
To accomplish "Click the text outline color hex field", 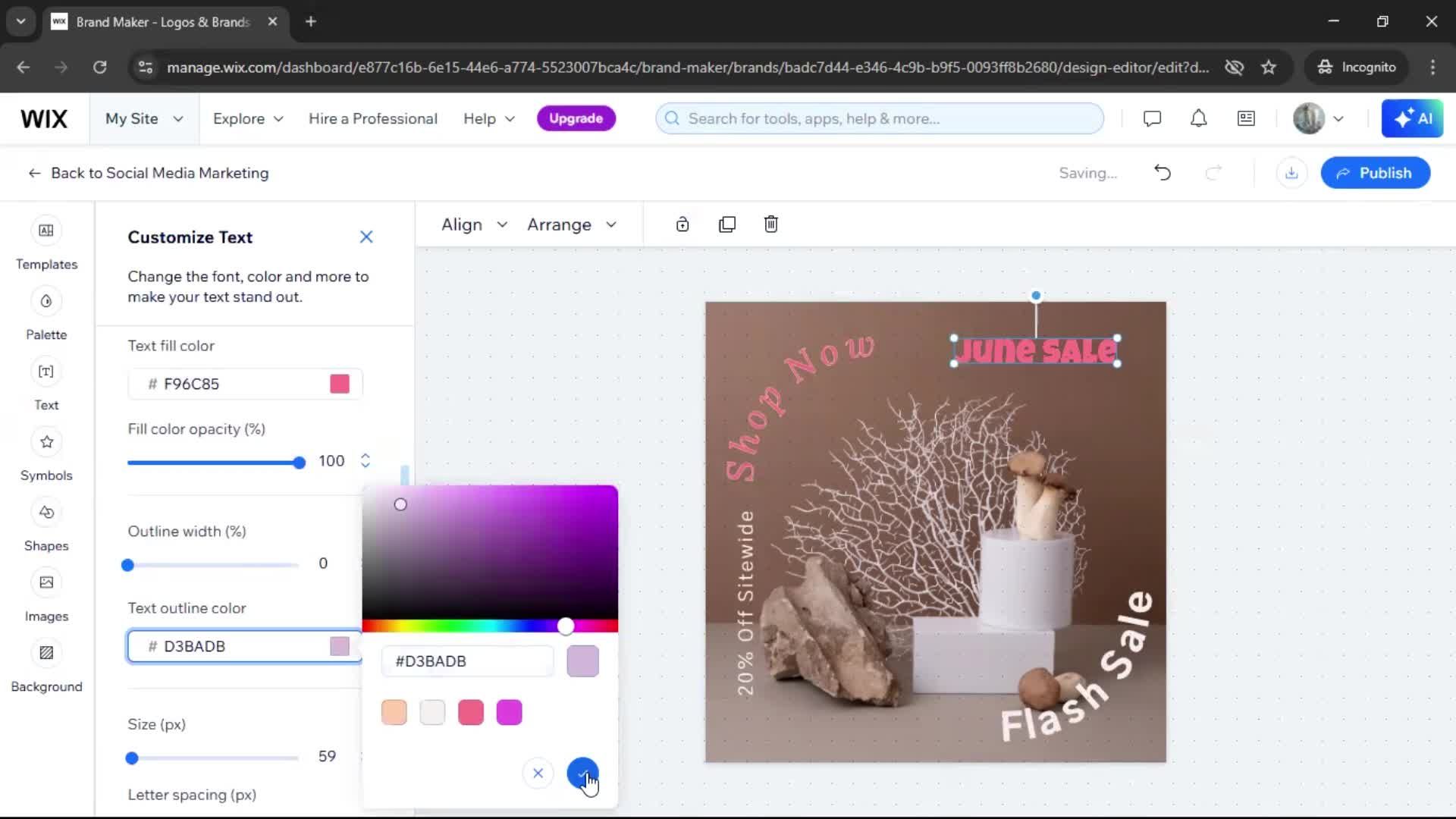I will click(x=245, y=646).
